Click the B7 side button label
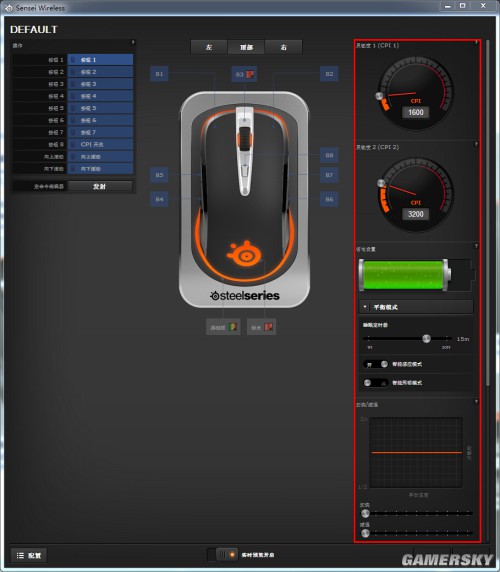500x572 pixels. tap(329, 175)
